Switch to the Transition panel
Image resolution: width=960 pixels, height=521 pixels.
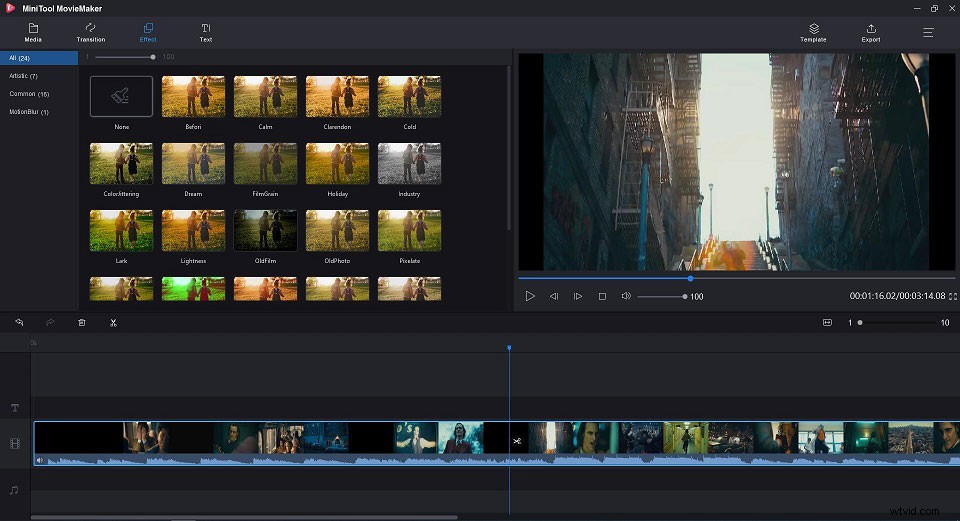(x=91, y=32)
